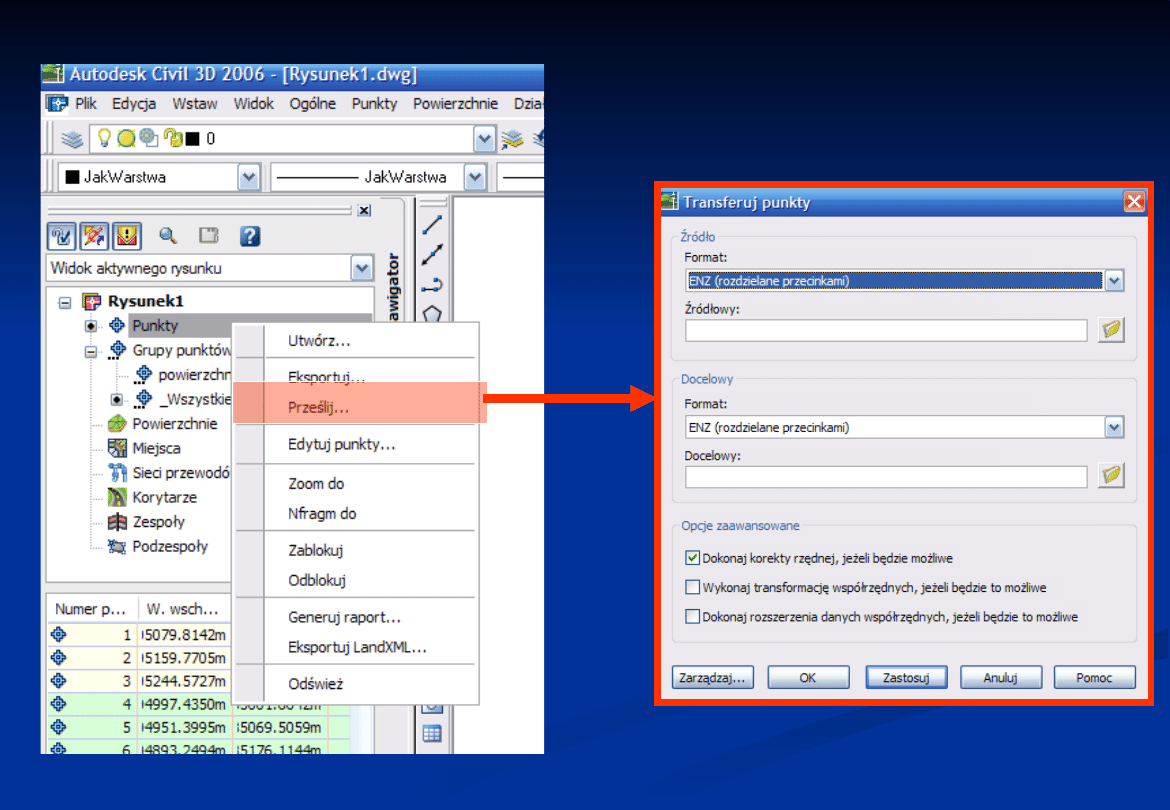The height and width of the screenshot is (810, 1170).
Task: Collapse the Grupy punktów node
Action: tap(90, 351)
